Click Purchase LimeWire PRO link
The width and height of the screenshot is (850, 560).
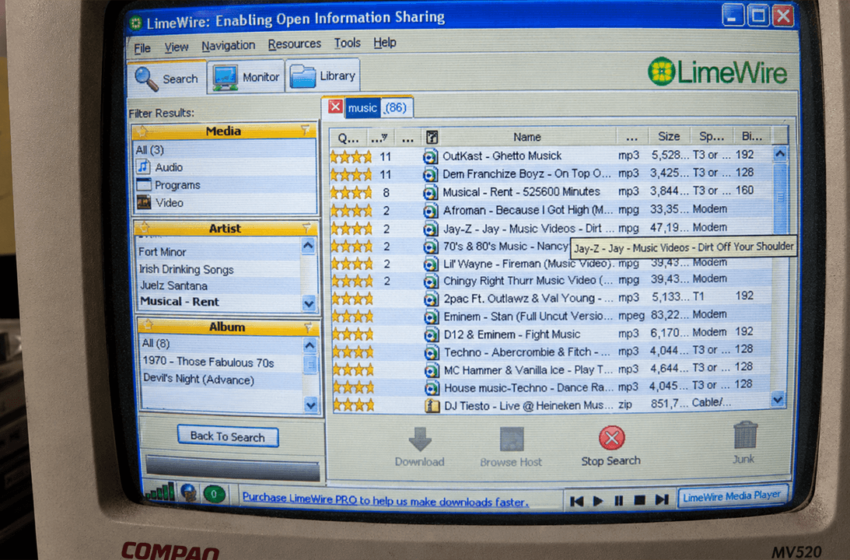pyautogui.click(x=385, y=500)
